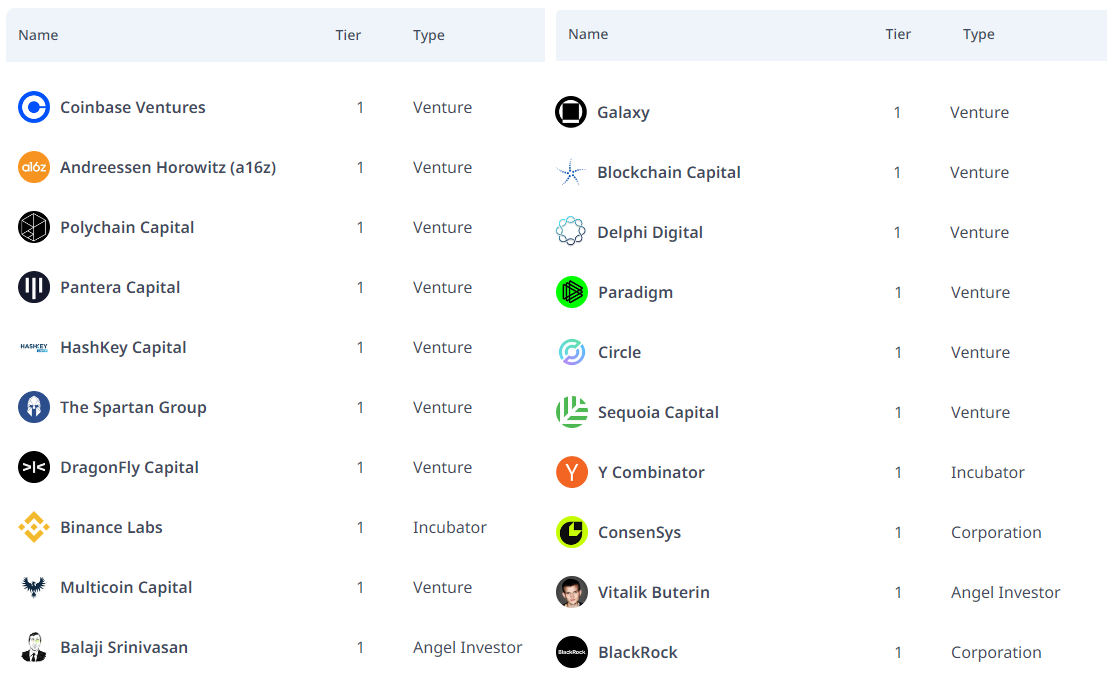The height and width of the screenshot is (689, 1114).
Task: Click the Polychain Capital logo icon
Action: click(x=34, y=227)
